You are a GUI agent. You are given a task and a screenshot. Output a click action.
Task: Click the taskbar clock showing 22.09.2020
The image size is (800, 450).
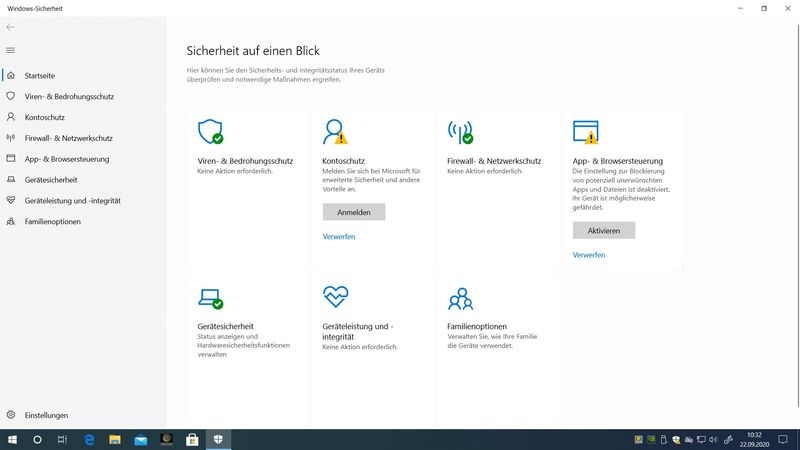coord(754,439)
